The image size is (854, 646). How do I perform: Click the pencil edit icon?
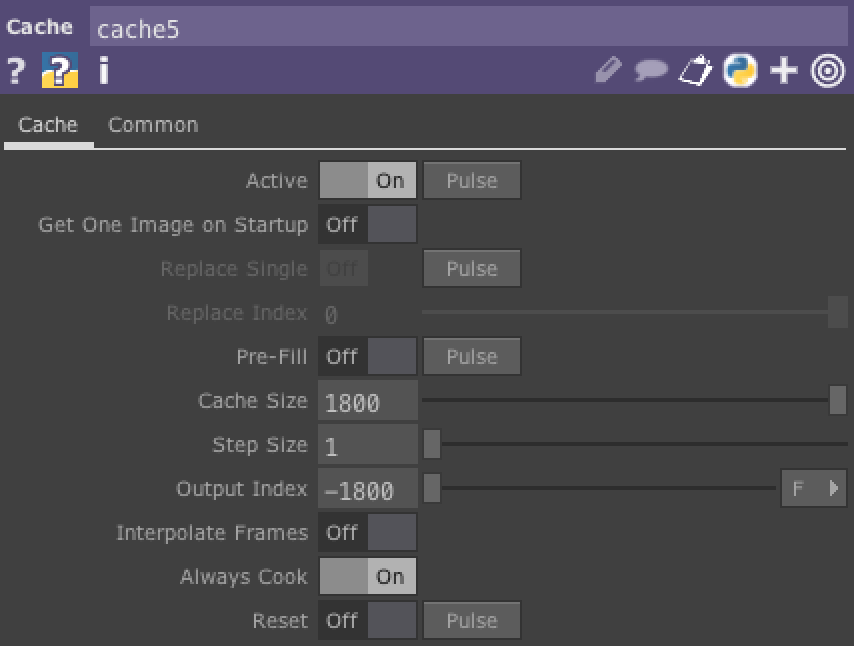click(607, 71)
